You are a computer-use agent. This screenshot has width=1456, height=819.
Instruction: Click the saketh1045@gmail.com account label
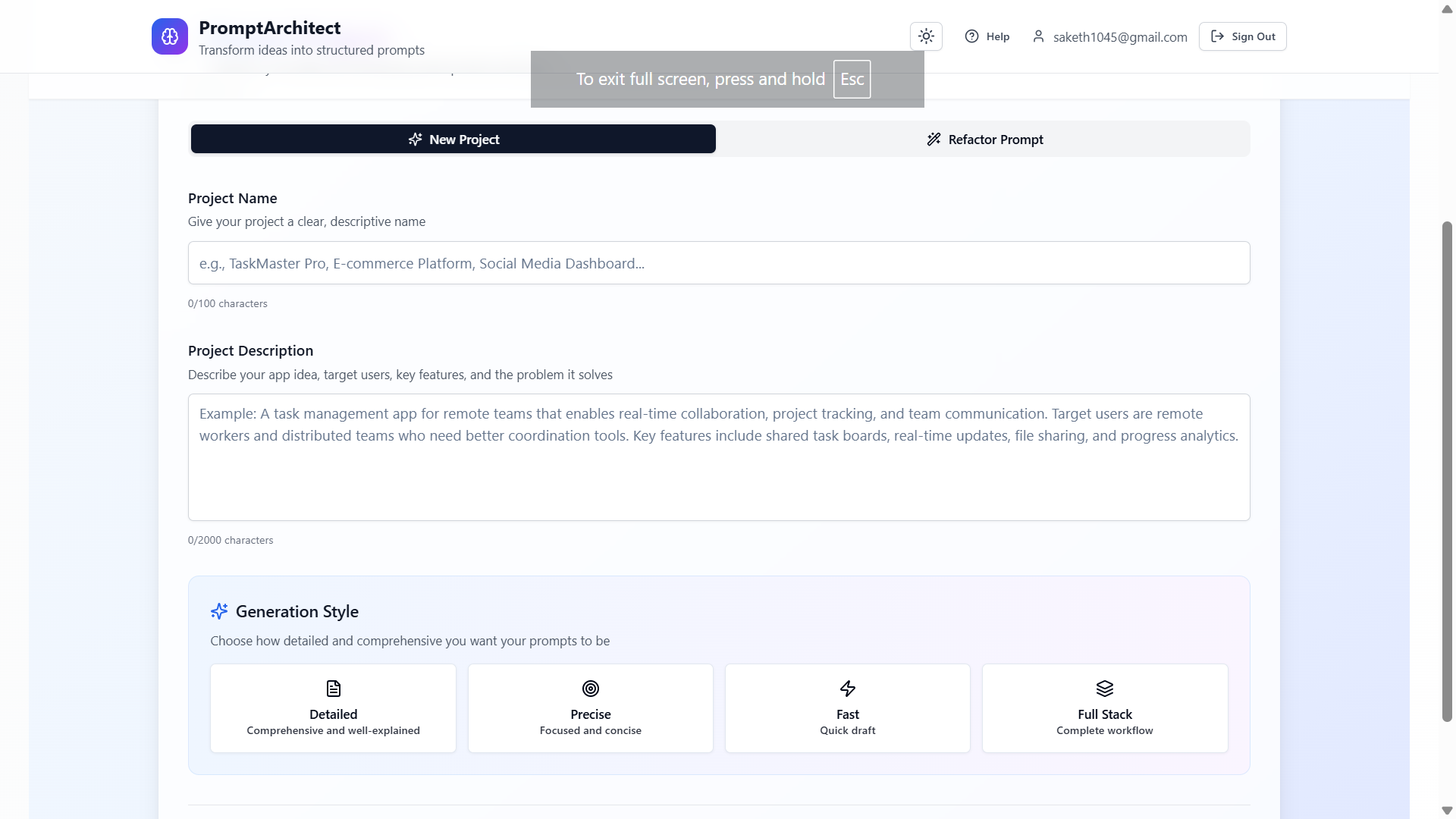(1119, 37)
